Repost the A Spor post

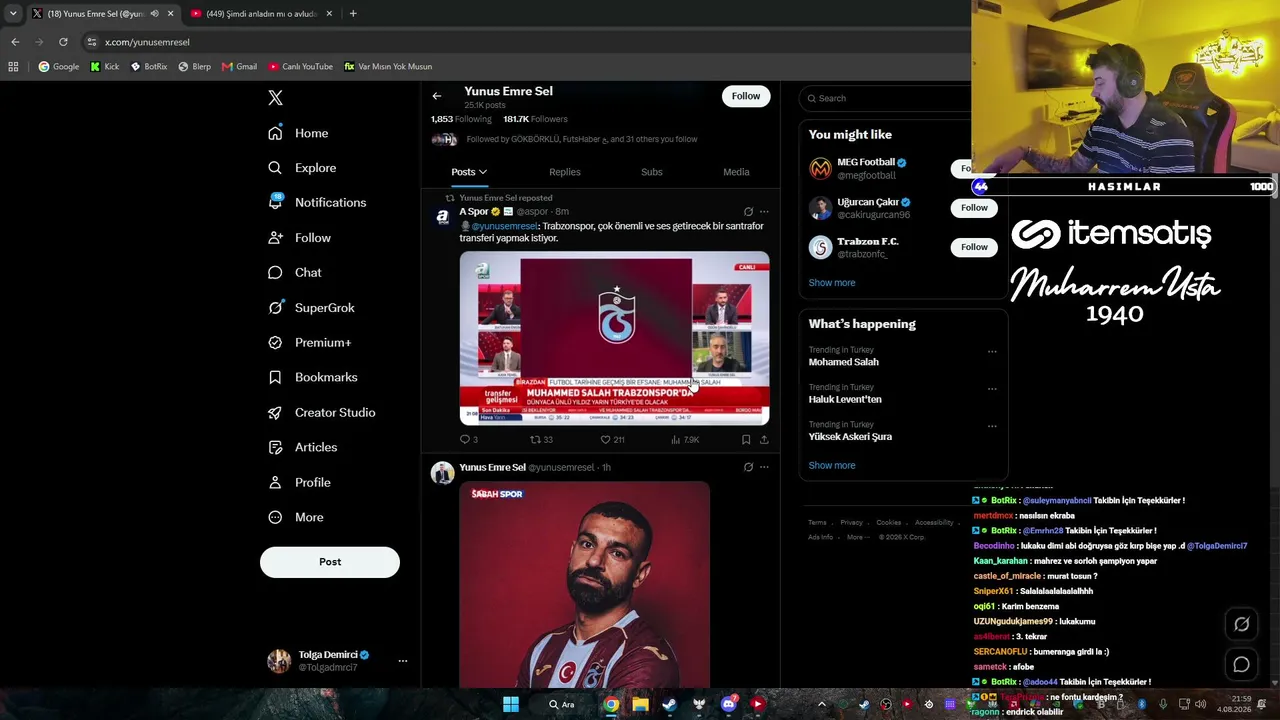coord(541,439)
